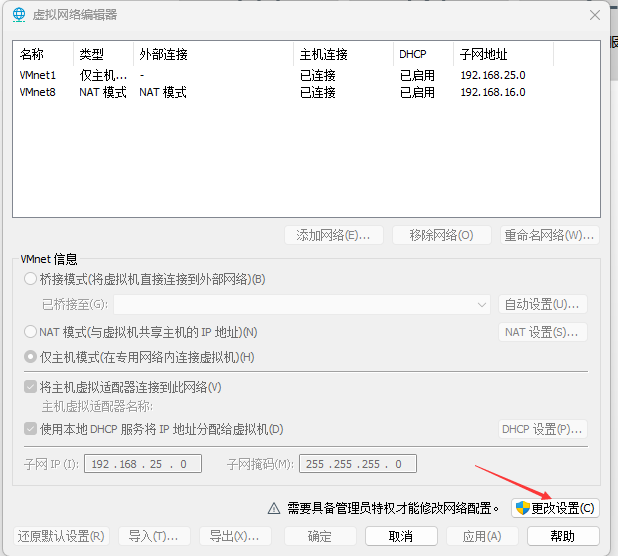Click the 自动设置(U)... button
618x556 pixels.
pos(543,304)
